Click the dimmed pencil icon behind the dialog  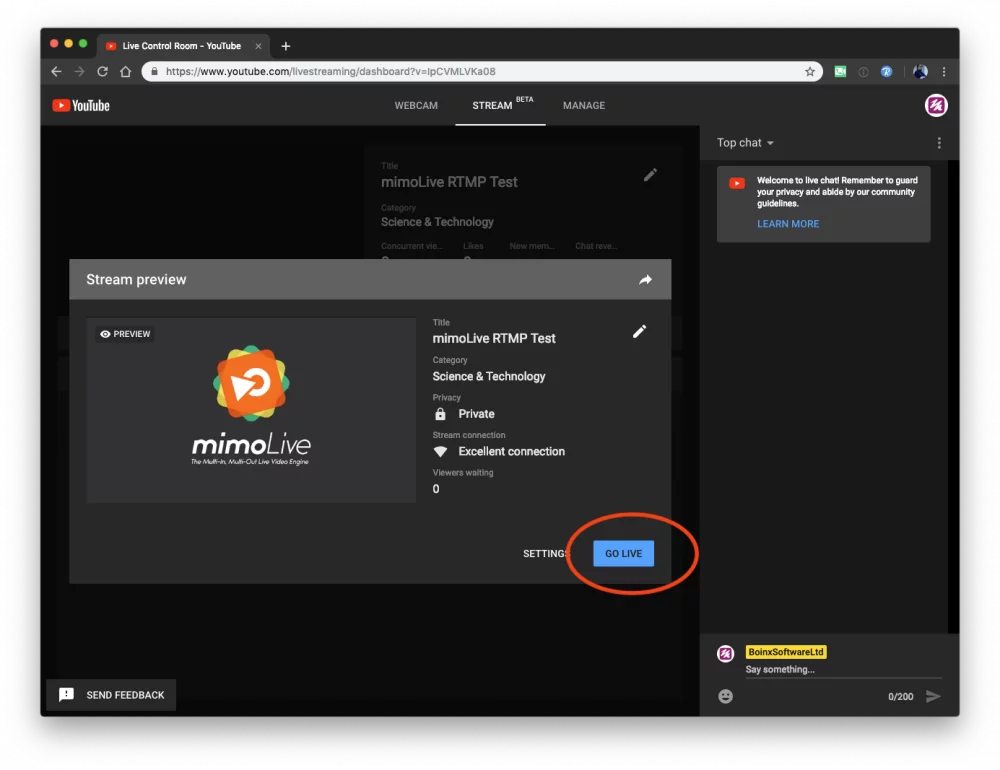coord(650,175)
